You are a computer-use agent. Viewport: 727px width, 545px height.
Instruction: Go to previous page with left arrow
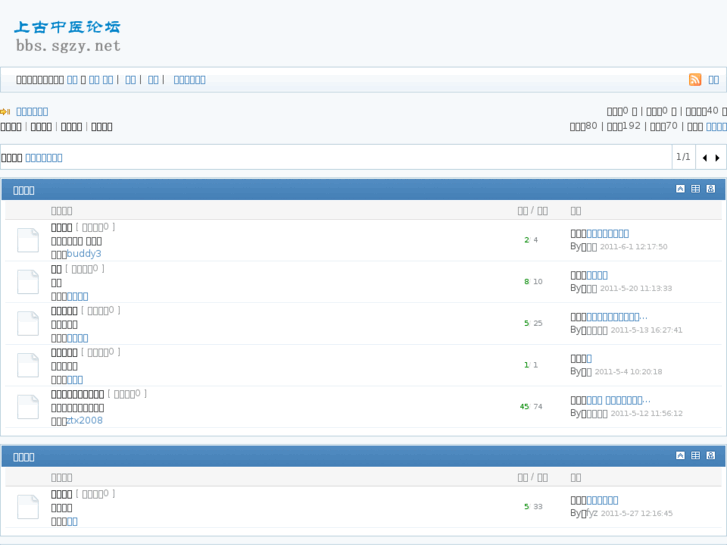[705, 158]
